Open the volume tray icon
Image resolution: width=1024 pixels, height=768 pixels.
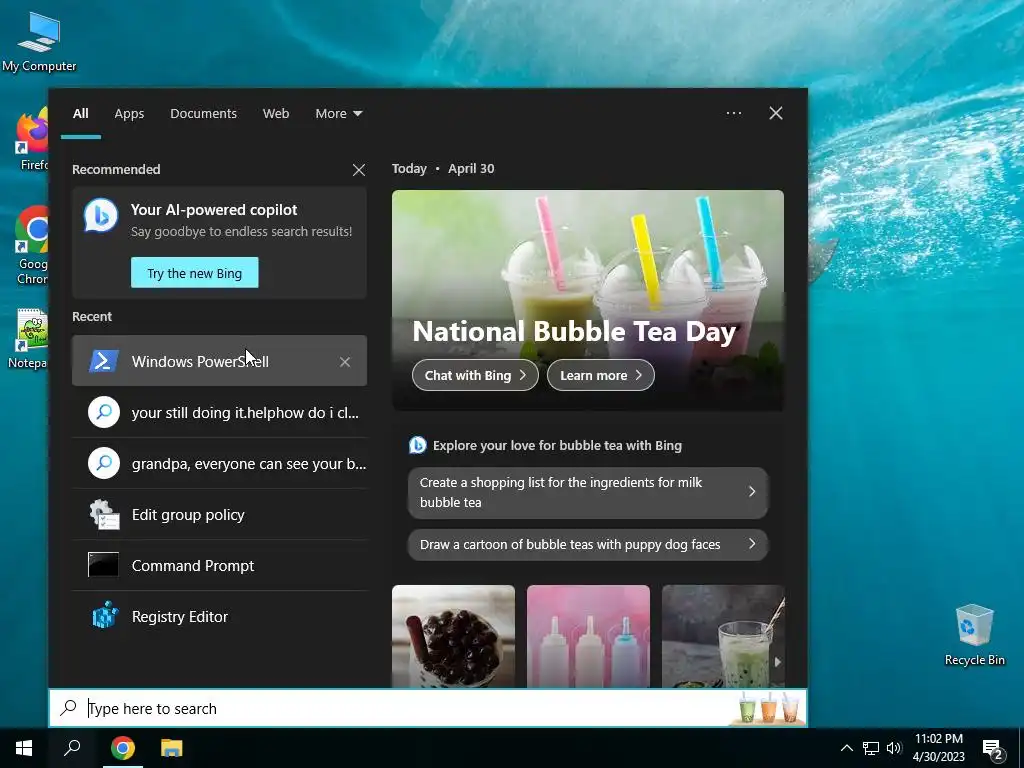894,748
